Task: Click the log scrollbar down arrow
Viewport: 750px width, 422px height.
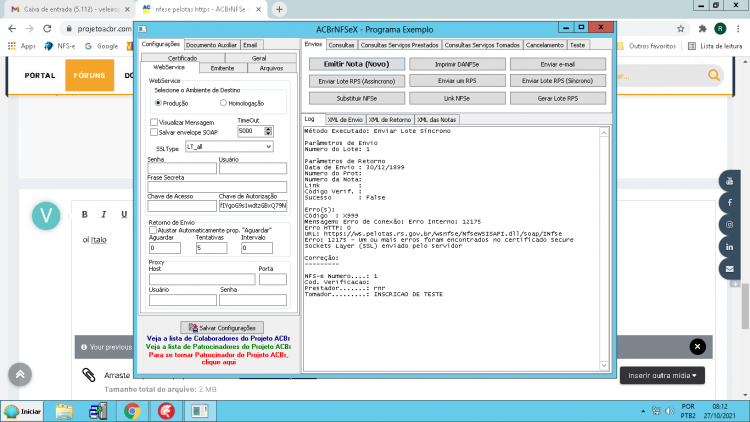Action: tap(604, 366)
